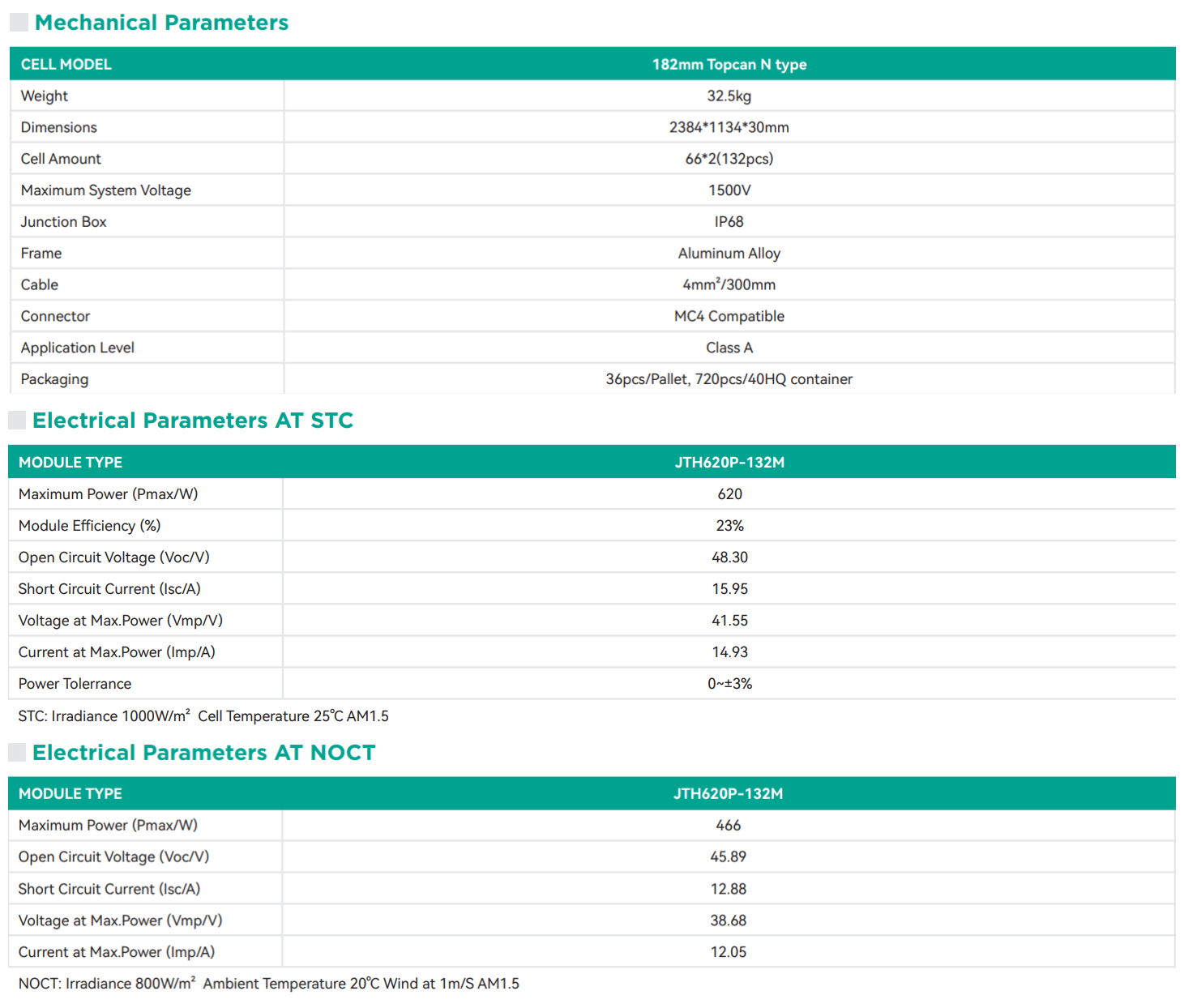Click the gray square beside Mechanical Parameters

[x=19, y=23]
